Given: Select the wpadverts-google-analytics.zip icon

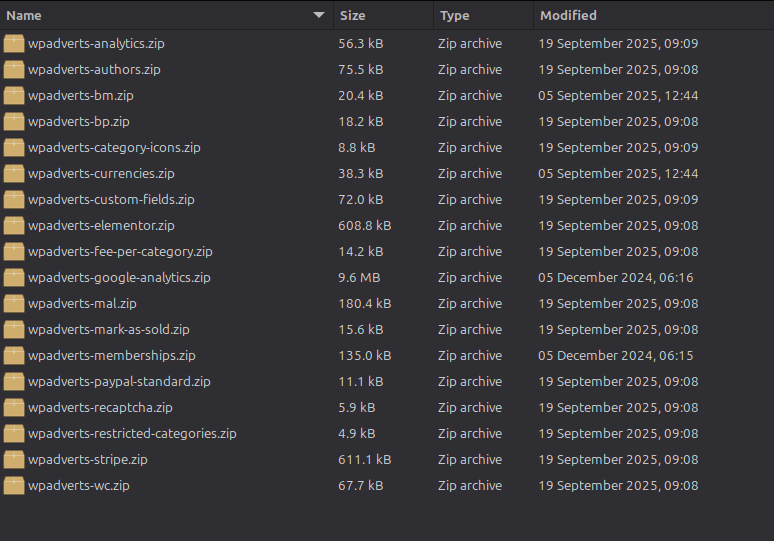Looking at the screenshot, I should [x=13, y=278].
